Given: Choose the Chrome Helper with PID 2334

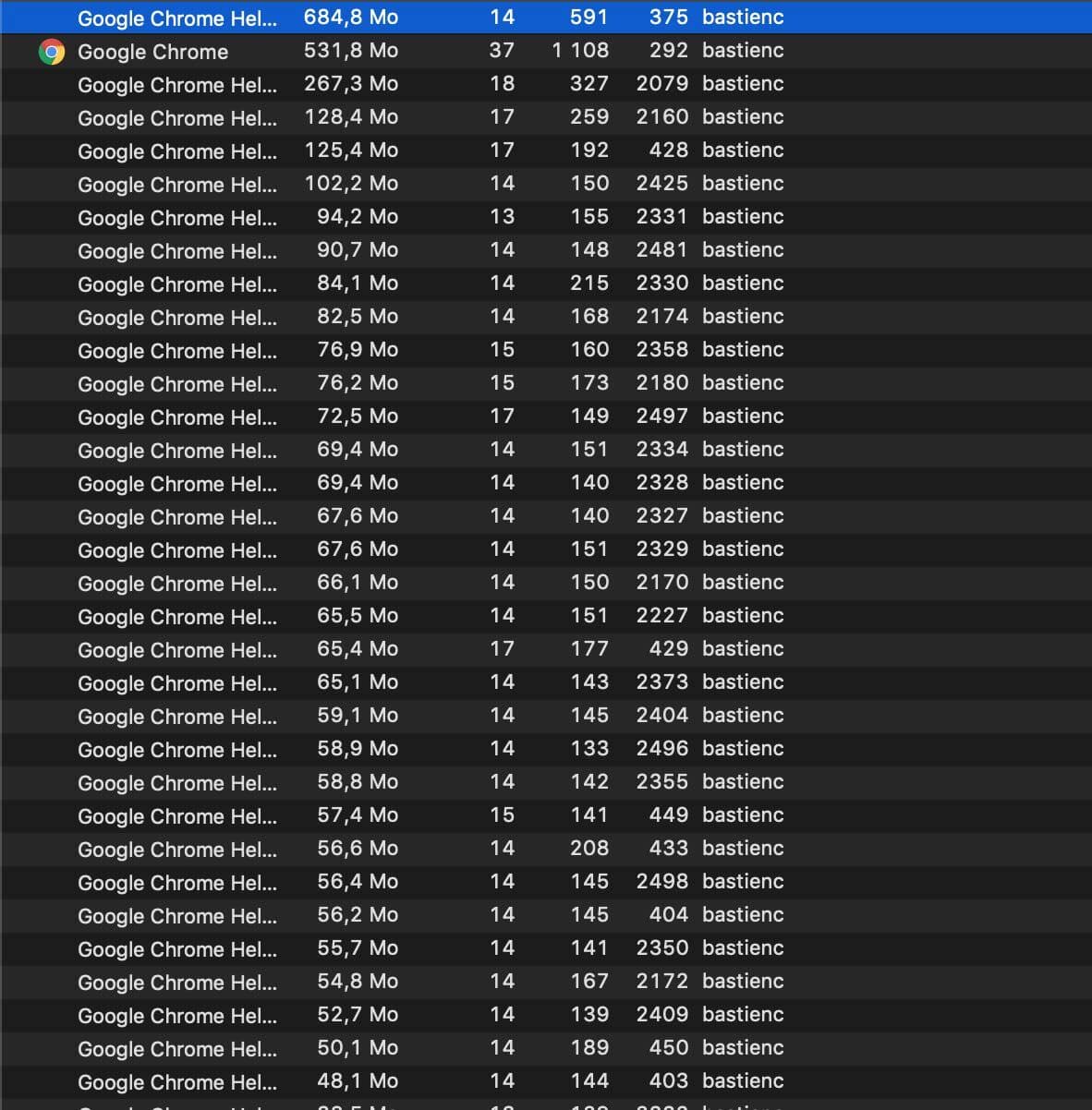Looking at the screenshot, I should (x=176, y=451).
